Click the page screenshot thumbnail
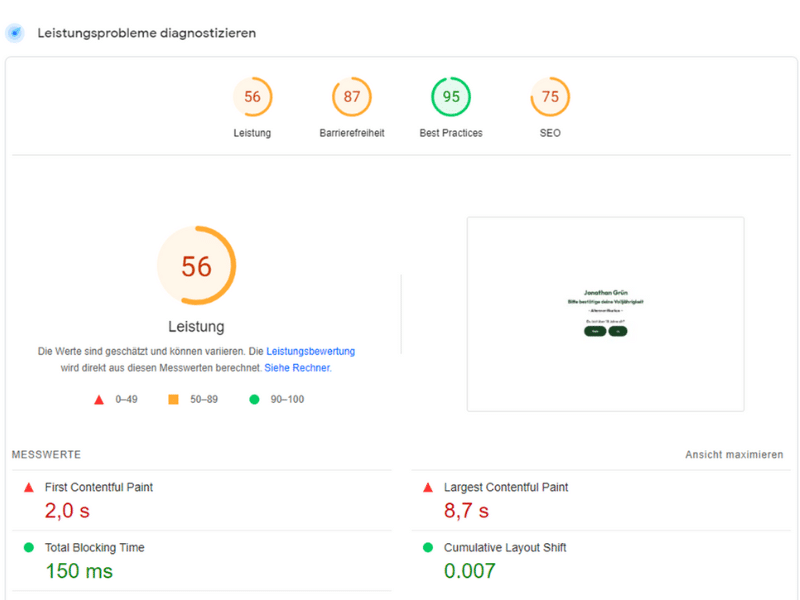Image resolution: width=800 pixels, height=600 pixels. point(605,313)
